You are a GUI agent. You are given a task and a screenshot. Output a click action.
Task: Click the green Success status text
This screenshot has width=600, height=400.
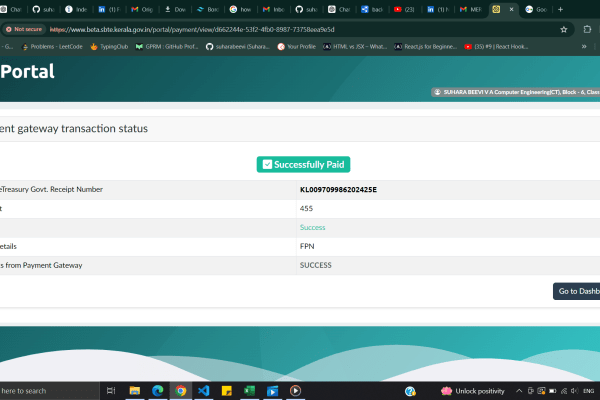click(313, 227)
